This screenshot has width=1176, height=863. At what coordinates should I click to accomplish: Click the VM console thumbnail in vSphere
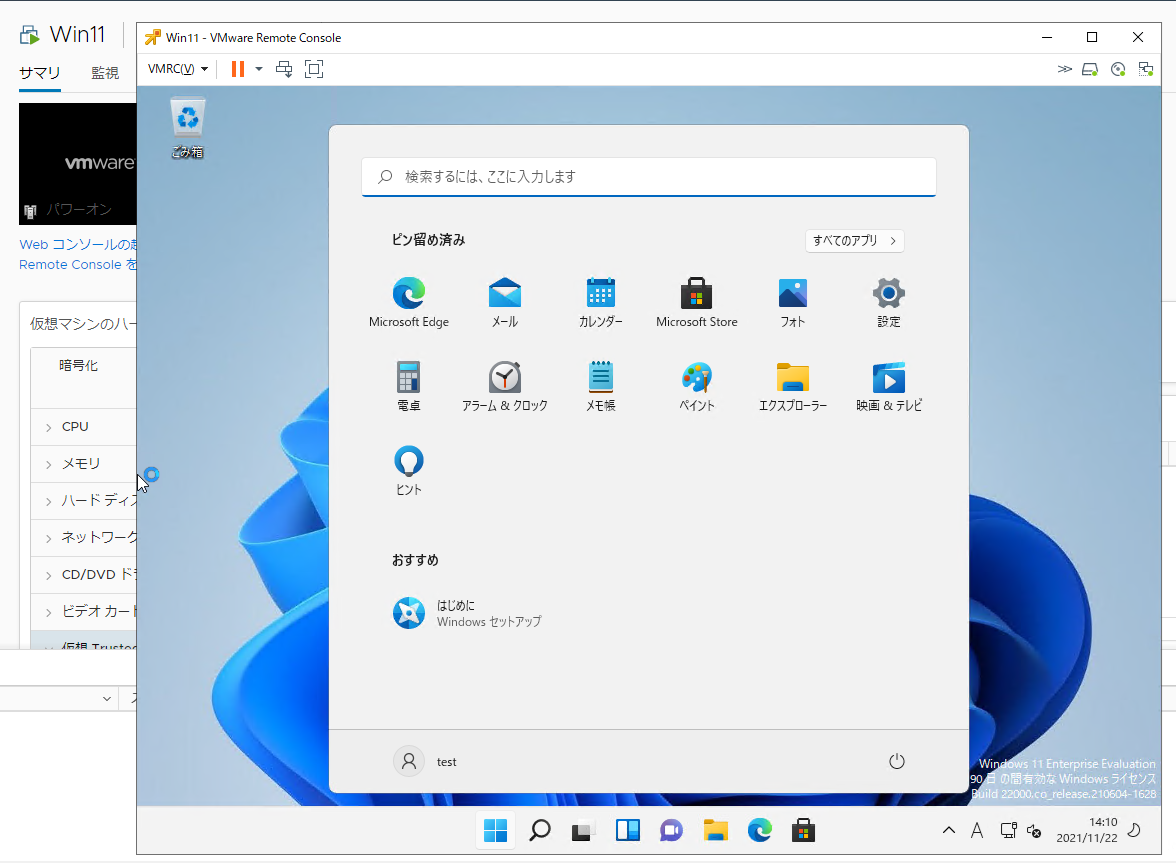[x=78, y=163]
